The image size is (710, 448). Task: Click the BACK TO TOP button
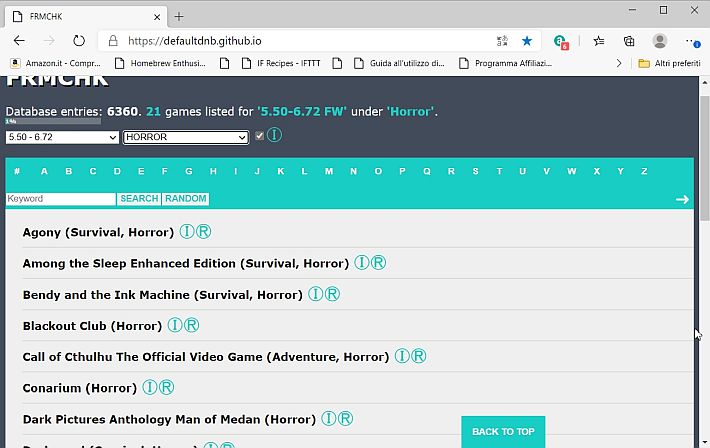pyautogui.click(x=503, y=432)
